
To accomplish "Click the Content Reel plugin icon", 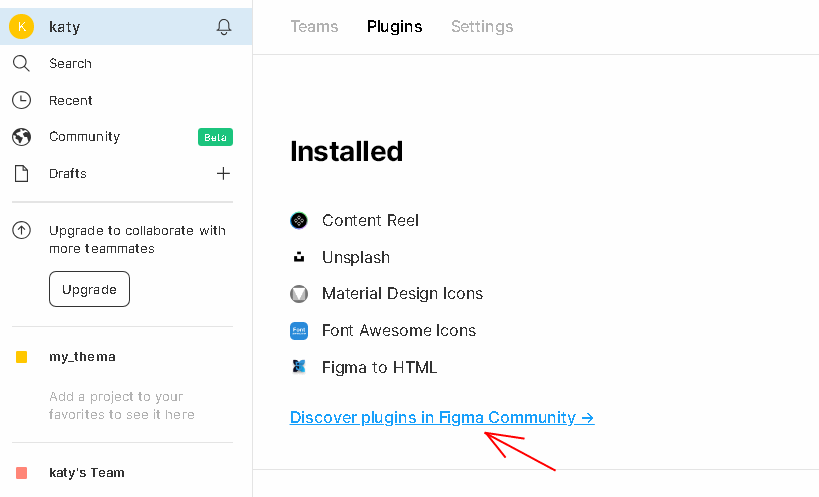I will (x=299, y=221).
